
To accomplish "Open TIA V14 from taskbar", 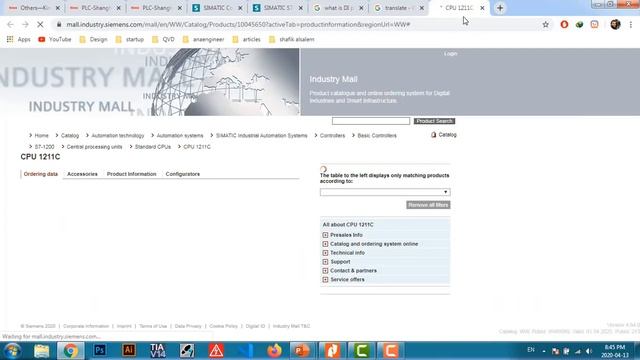I will (158, 351).
